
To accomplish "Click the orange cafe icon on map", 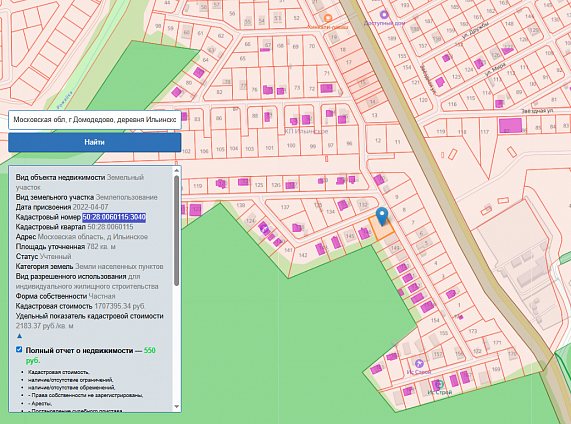I will coord(328,18).
